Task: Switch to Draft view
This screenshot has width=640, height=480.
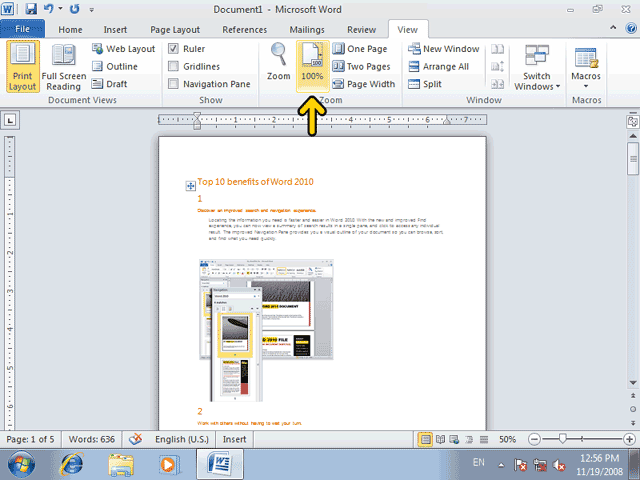Action: click(109, 84)
